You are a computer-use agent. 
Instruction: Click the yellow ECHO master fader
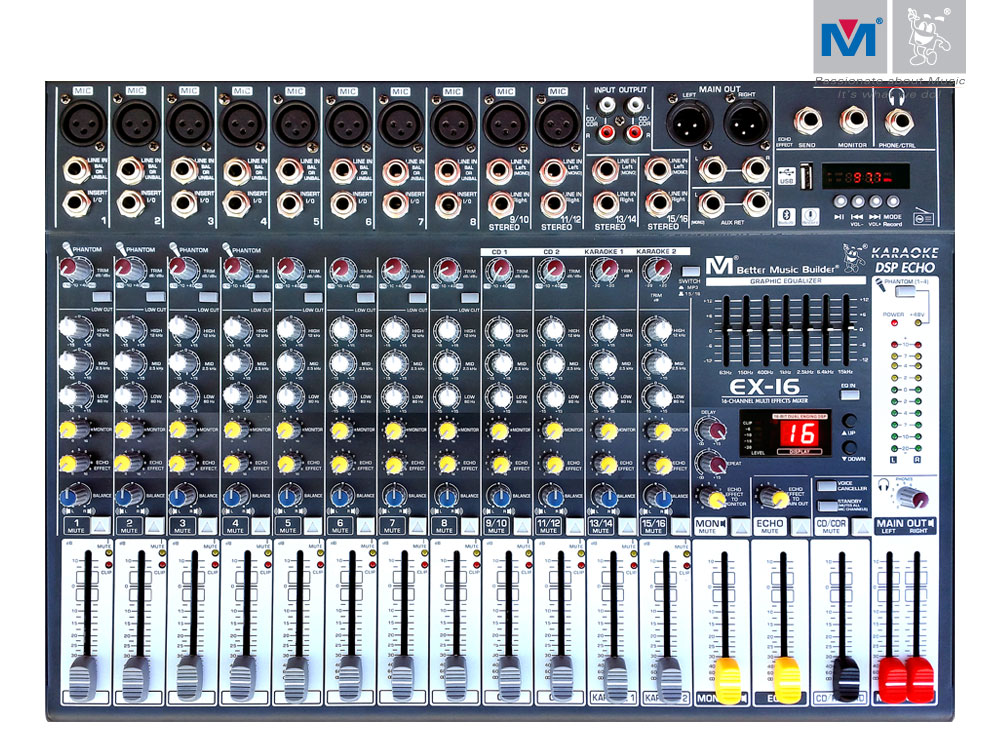786,680
